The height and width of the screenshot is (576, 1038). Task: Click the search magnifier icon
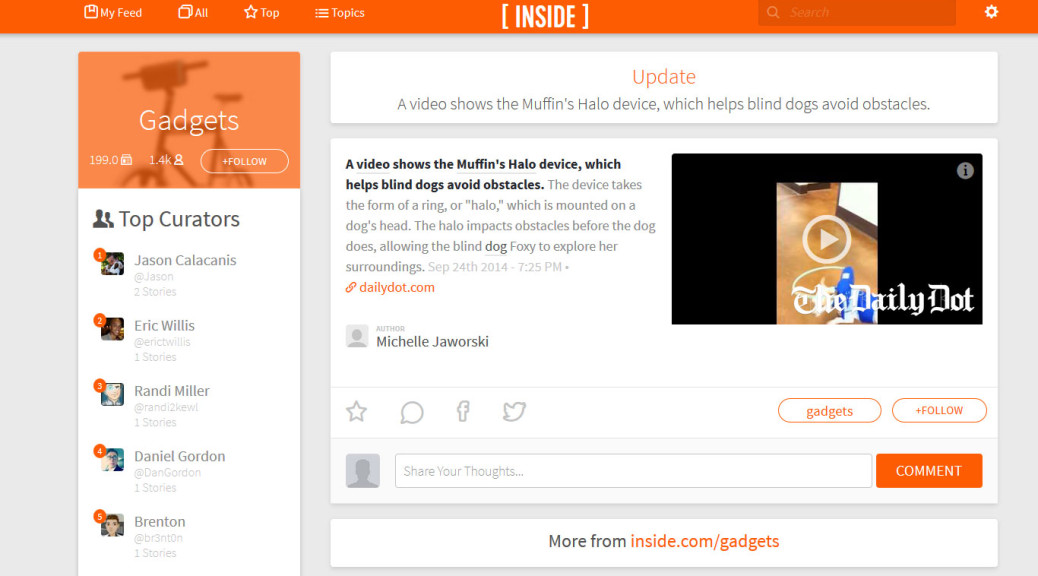point(773,13)
